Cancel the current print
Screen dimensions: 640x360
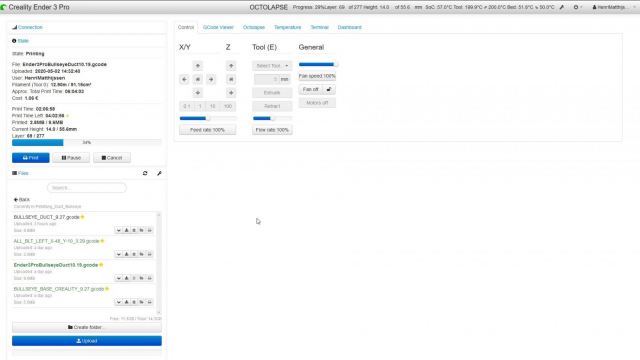pos(112,158)
